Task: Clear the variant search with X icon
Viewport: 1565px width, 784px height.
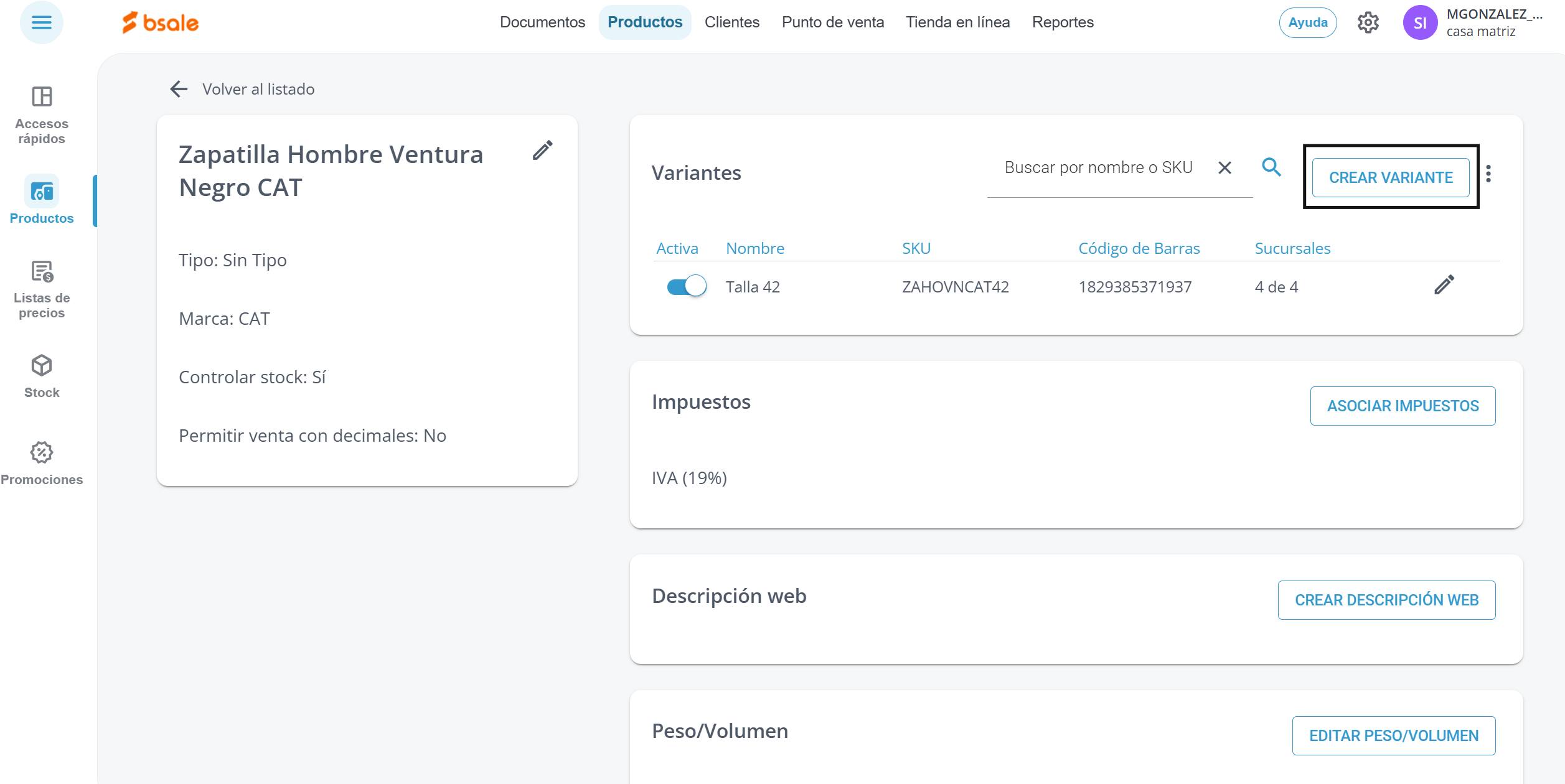Action: [1224, 167]
